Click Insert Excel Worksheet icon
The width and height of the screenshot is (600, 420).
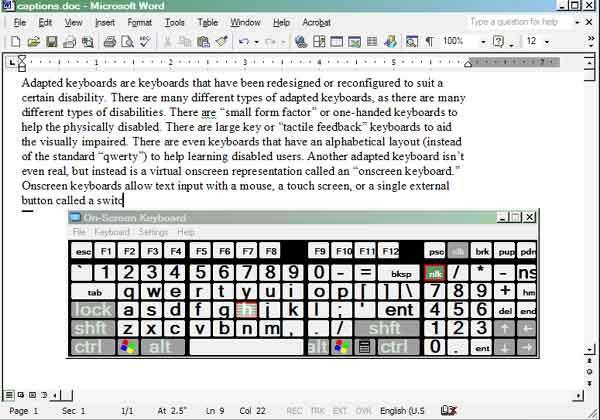pos(354,41)
